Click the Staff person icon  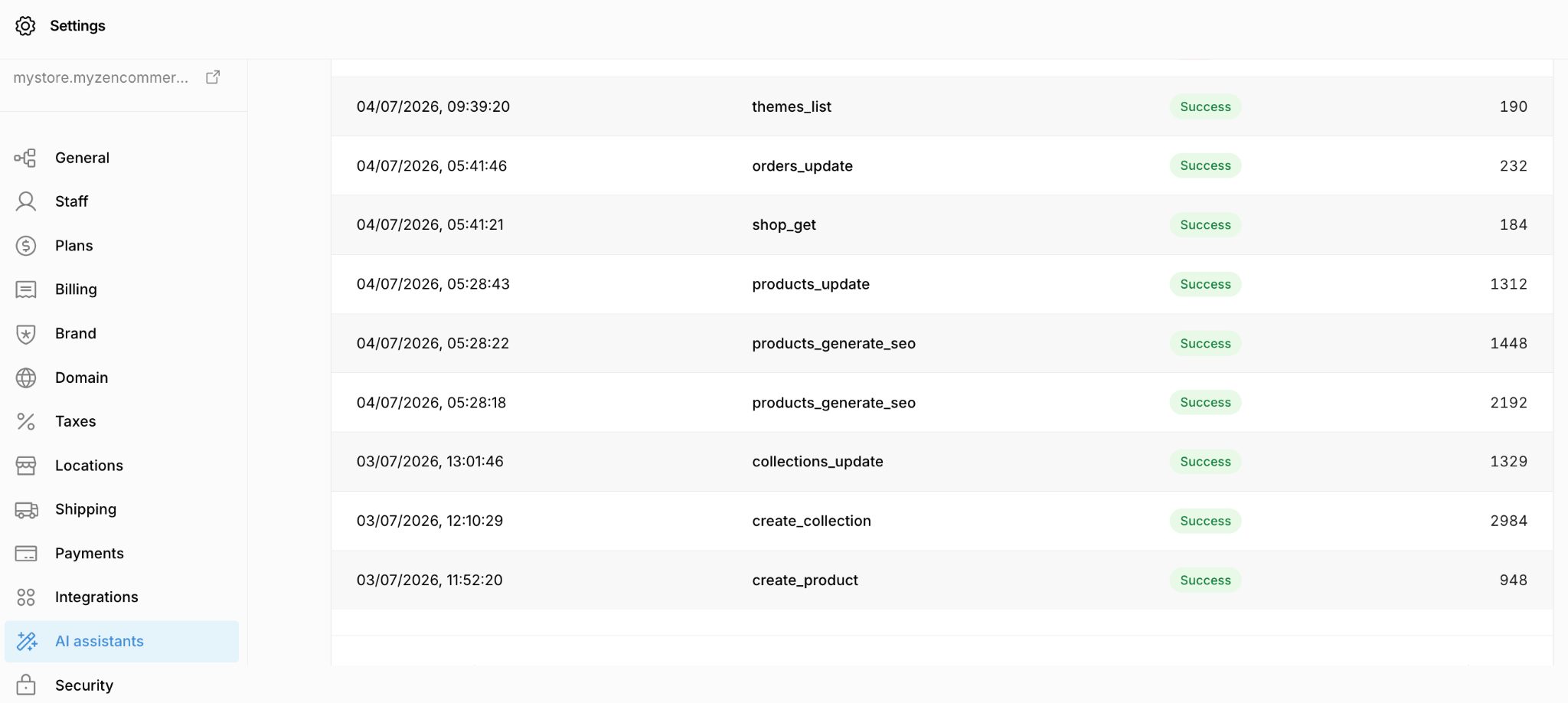point(25,201)
